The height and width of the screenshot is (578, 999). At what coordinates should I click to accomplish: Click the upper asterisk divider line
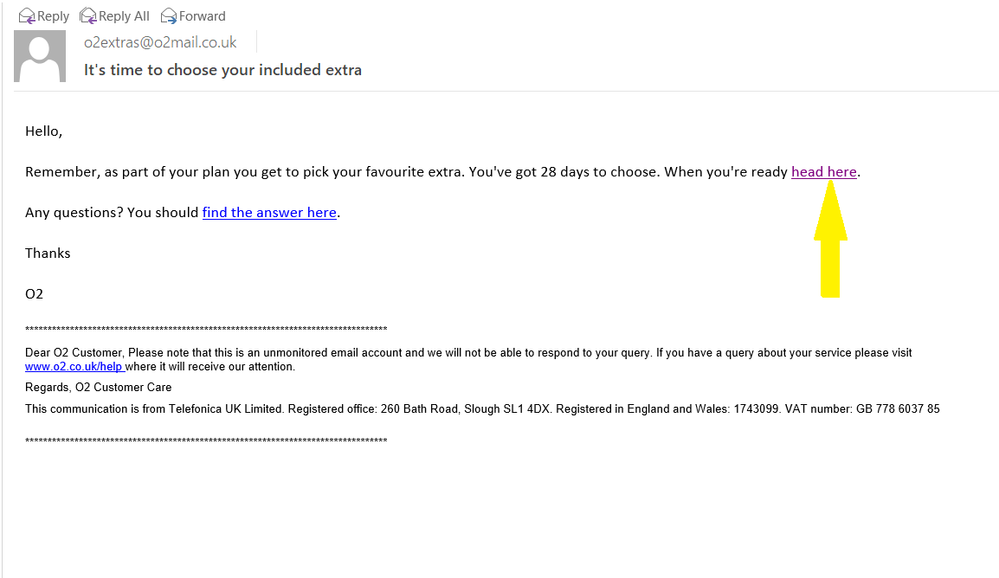tap(206, 329)
